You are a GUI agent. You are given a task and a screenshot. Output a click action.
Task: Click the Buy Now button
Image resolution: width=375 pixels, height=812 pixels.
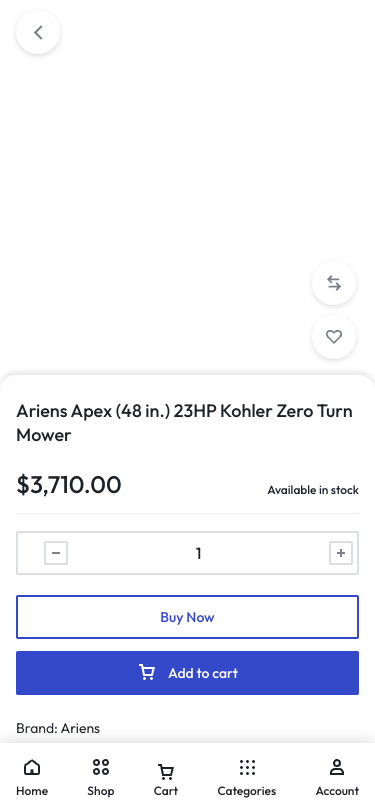[x=188, y=617]
